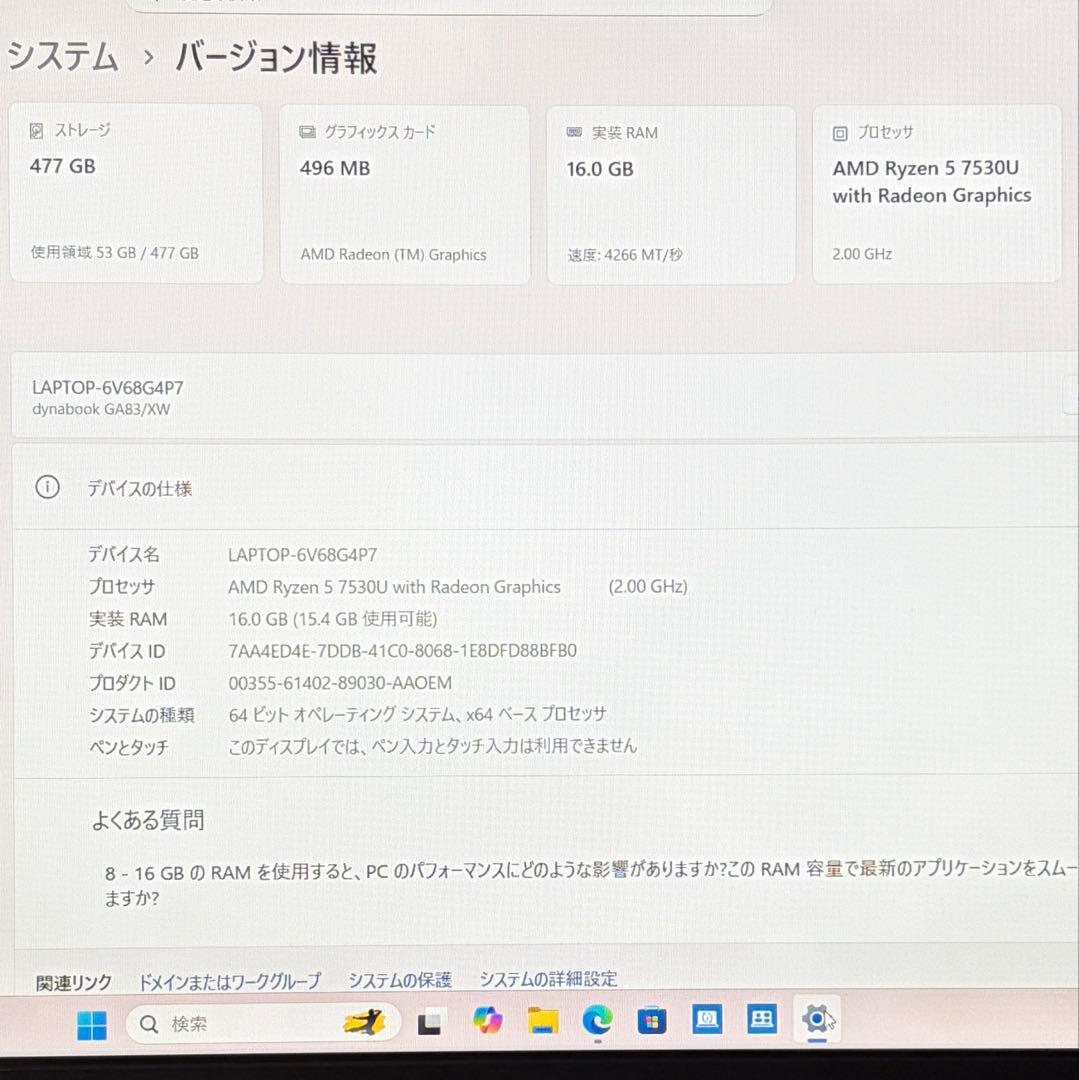Open Task View from the taskbar

(430, 1023)
